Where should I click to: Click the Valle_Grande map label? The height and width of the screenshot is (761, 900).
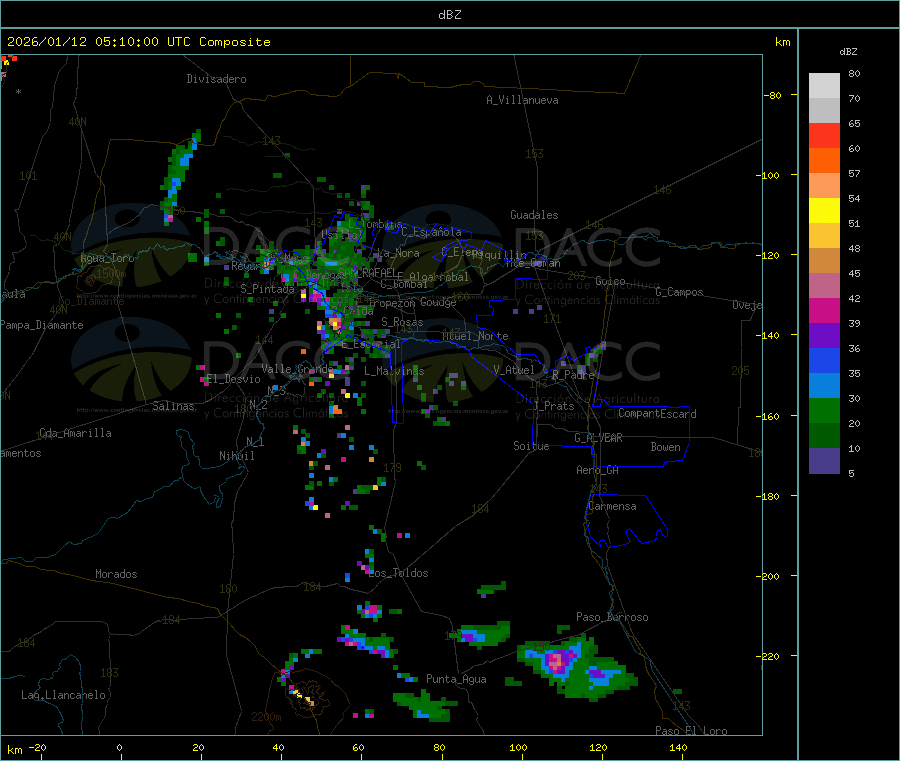[297, 368]
